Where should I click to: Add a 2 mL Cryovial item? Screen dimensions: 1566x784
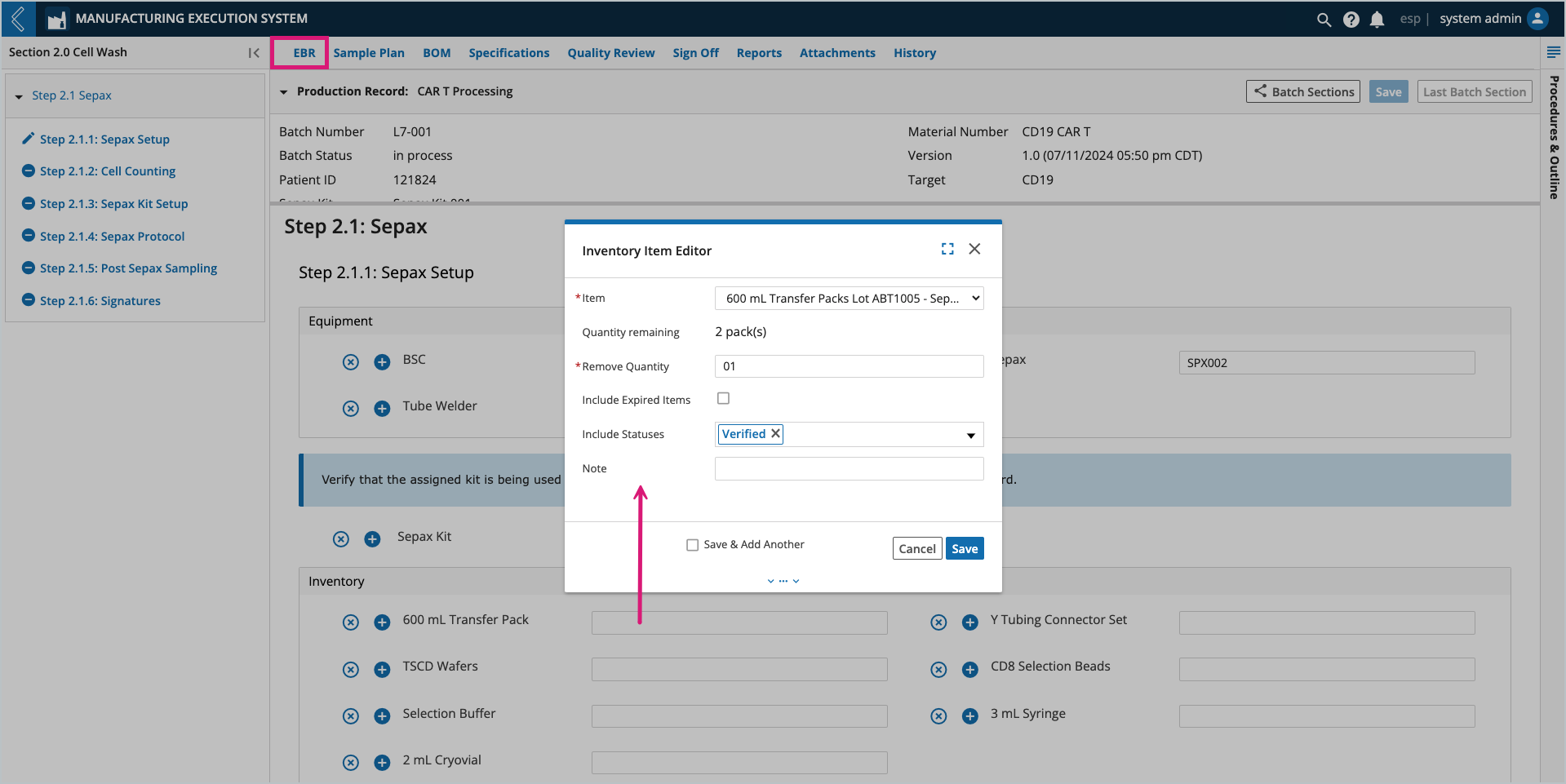[382, 763]
